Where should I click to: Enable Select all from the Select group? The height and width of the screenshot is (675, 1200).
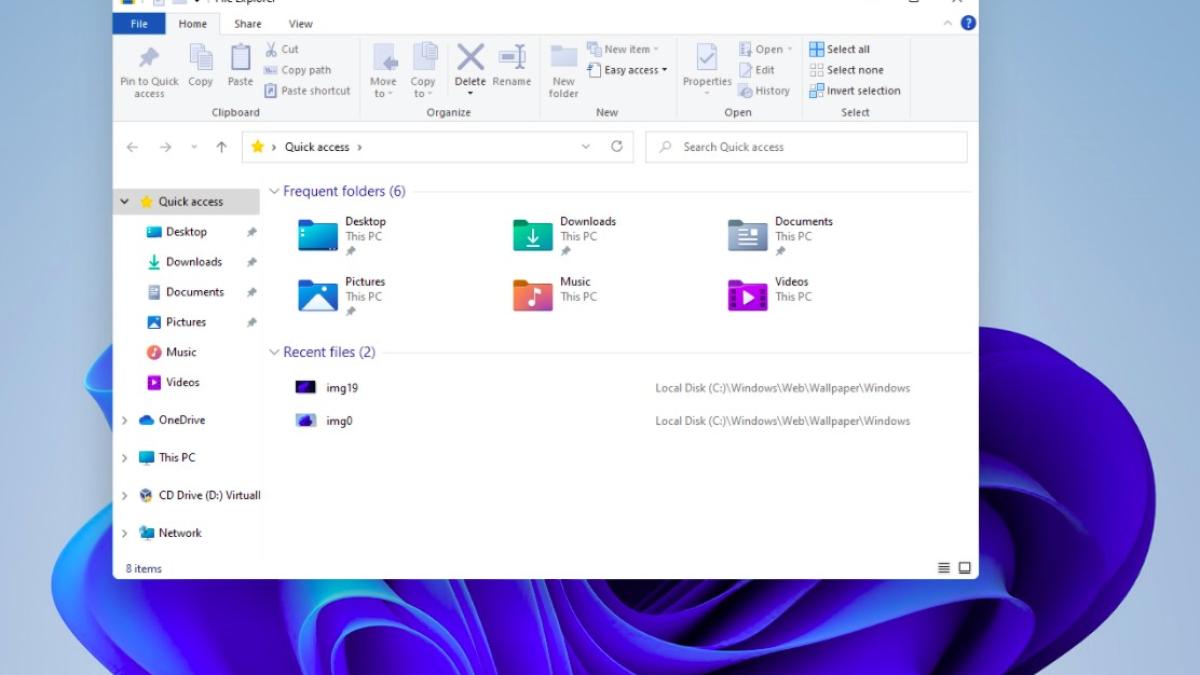(843, 48)
